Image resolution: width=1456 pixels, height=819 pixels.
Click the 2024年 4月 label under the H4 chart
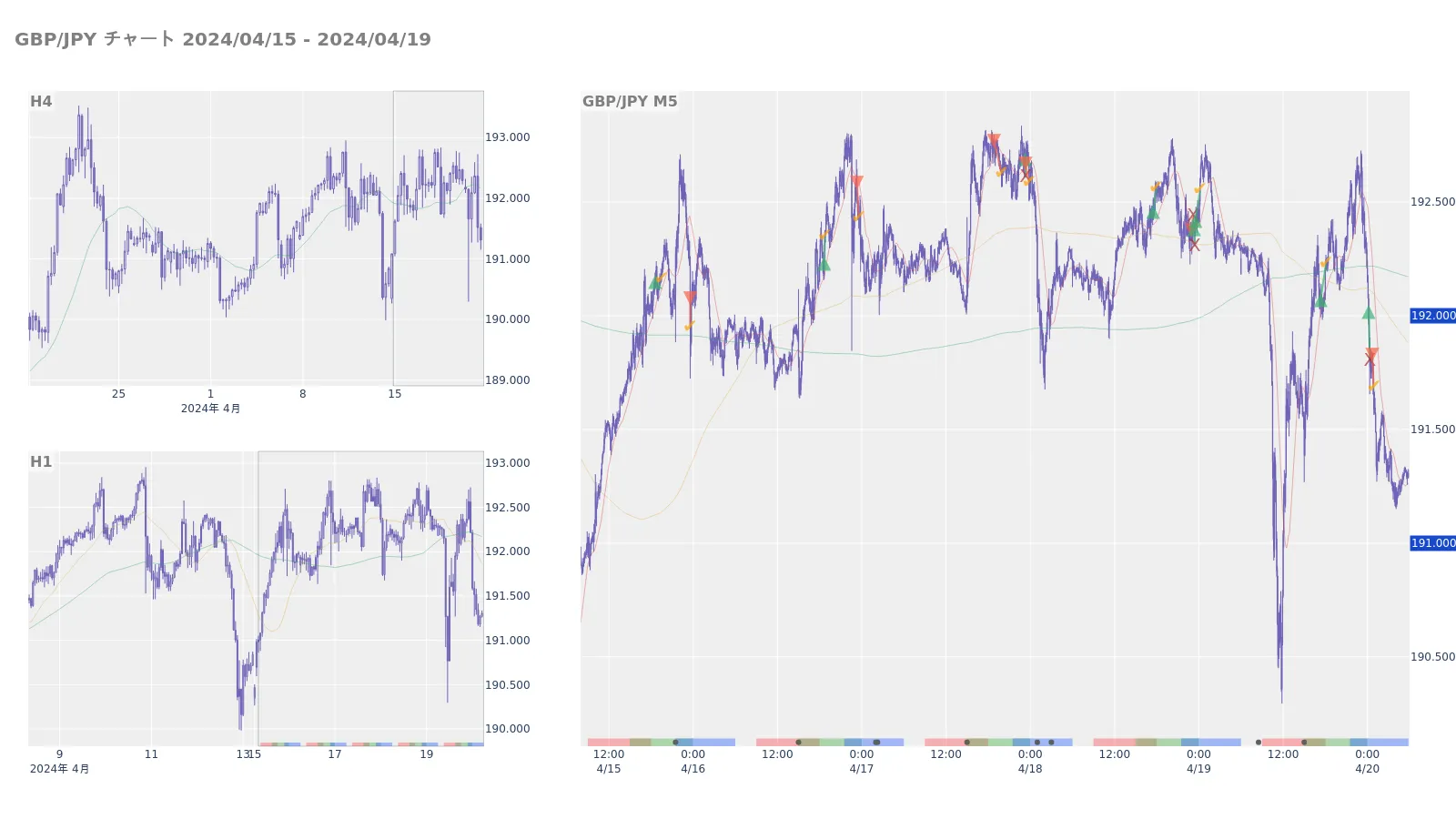tap(211, 409)
